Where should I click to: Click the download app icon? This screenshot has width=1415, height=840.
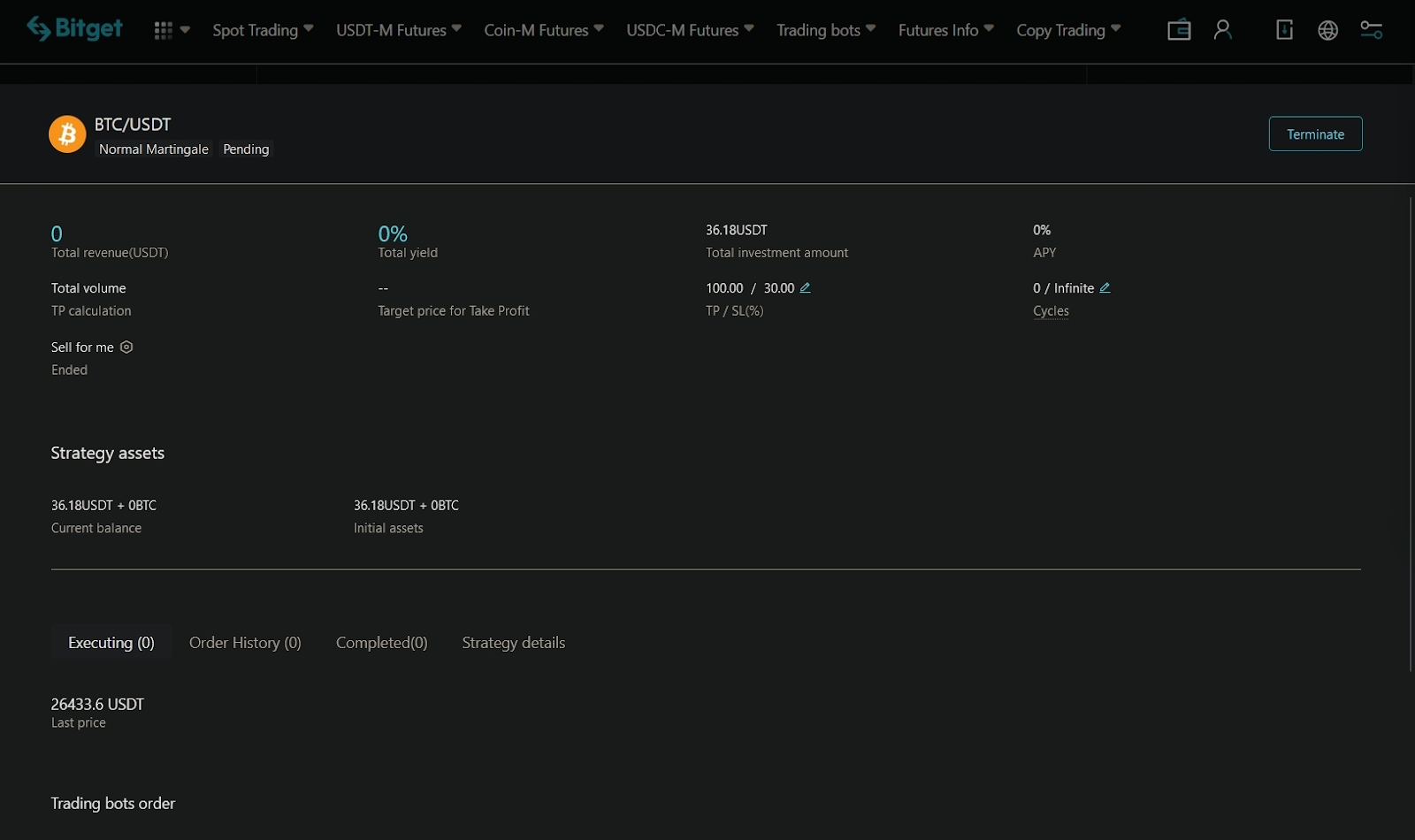pos(1284,30)
